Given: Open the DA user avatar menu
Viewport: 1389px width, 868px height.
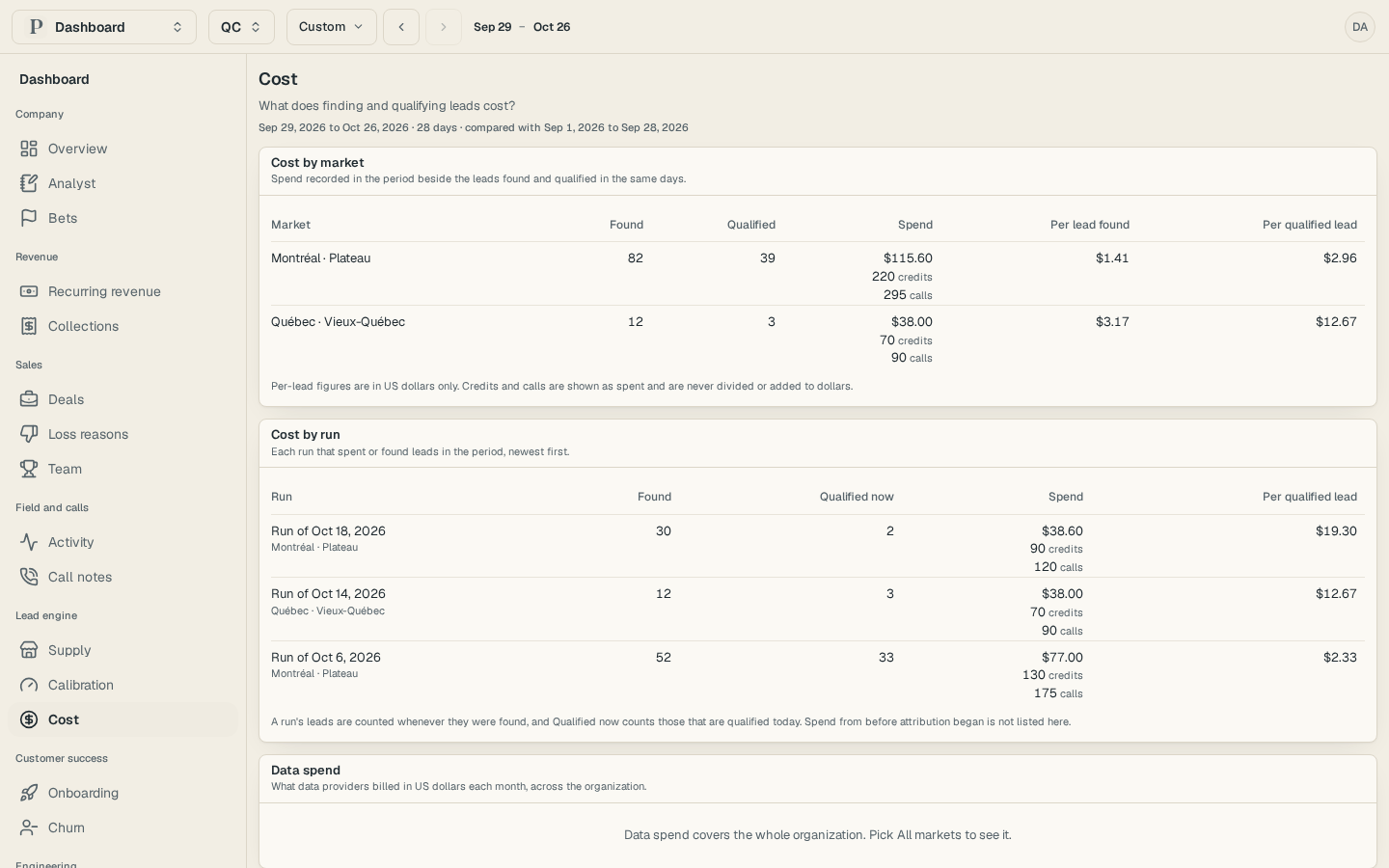Looking at the screenshot, I should tap(1360, 27).
